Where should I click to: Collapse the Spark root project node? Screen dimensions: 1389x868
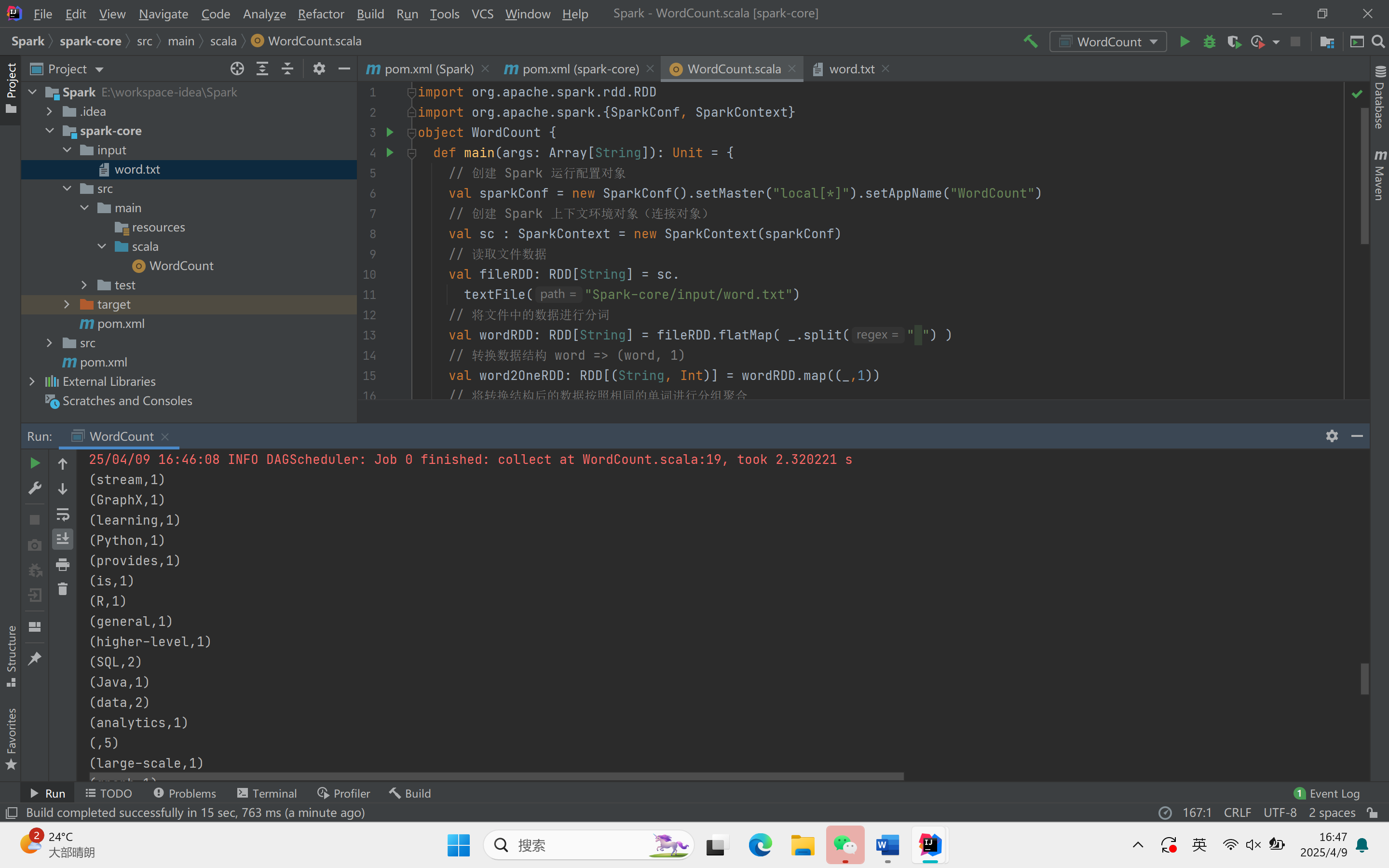pos(33,92)
